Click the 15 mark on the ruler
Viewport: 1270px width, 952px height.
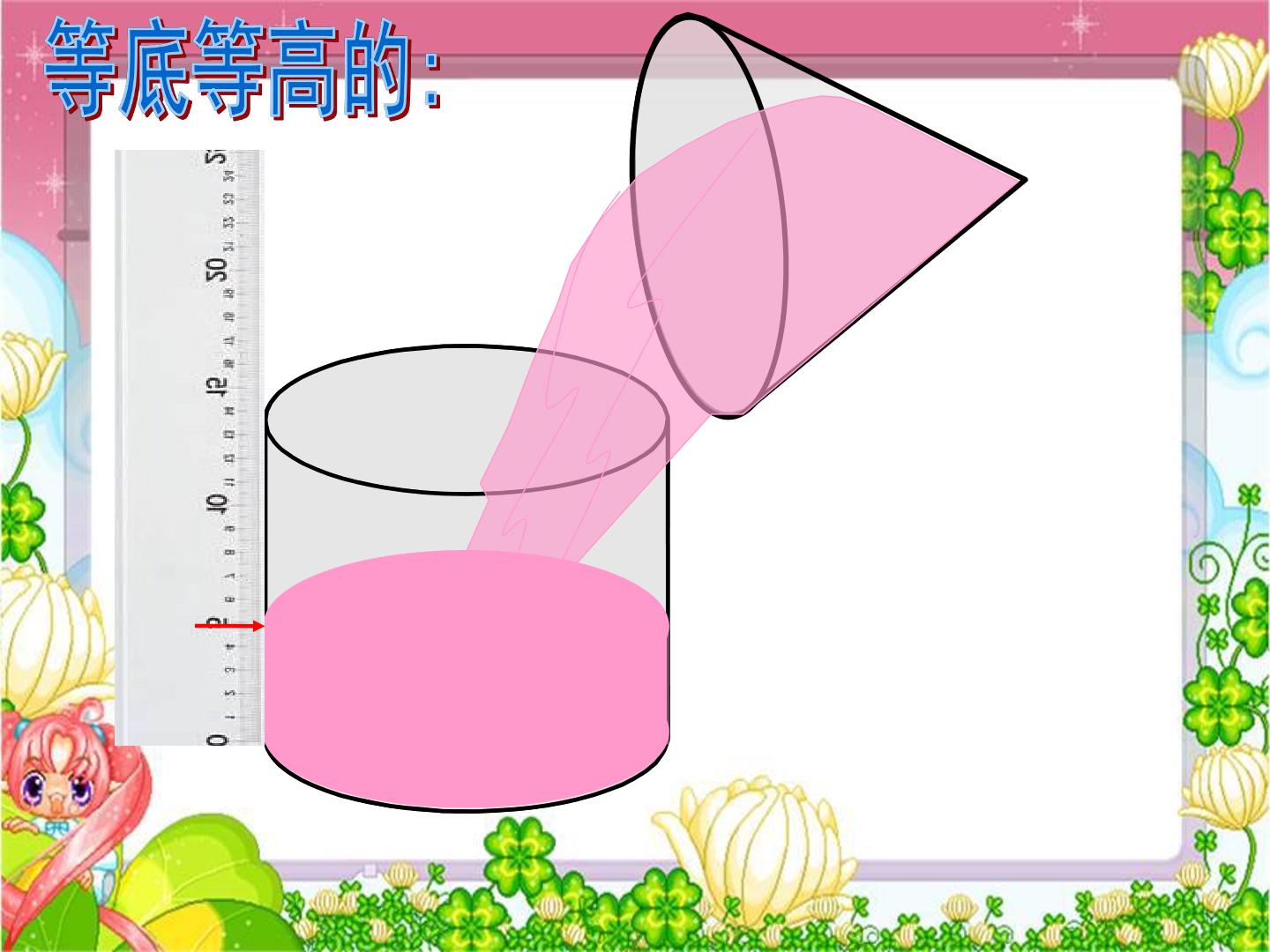(217, 387)
